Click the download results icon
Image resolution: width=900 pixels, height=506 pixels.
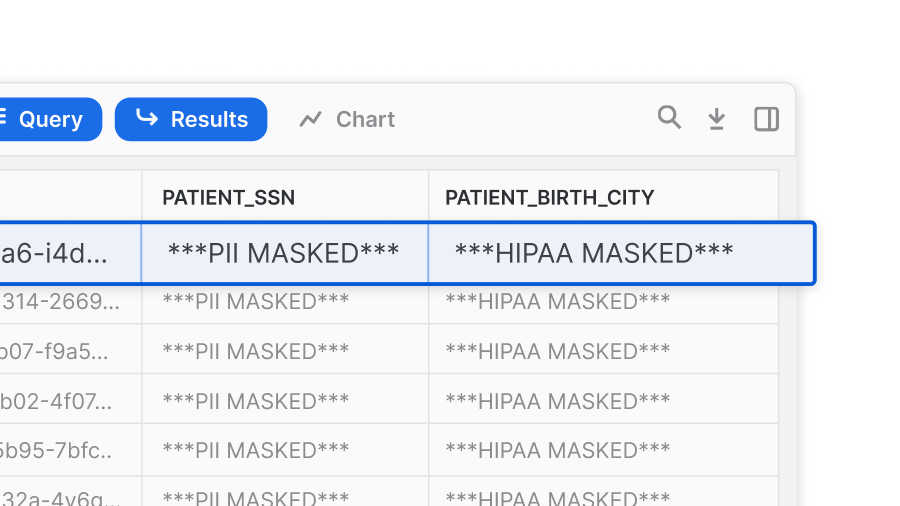(717, 119)
